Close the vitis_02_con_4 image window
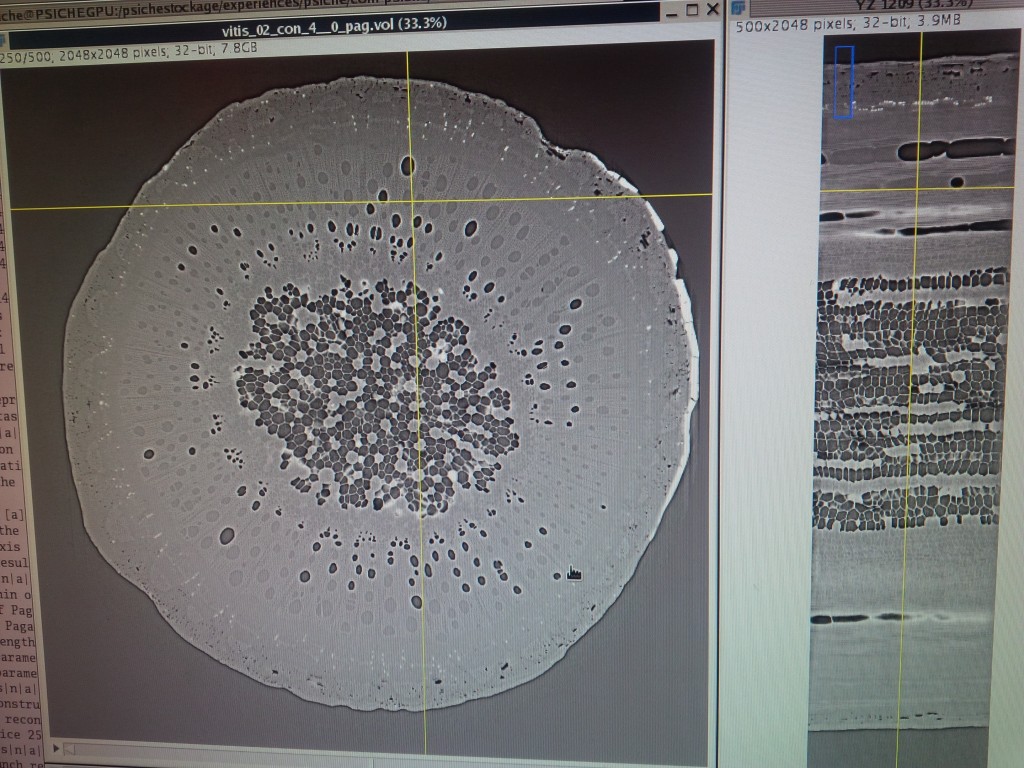This screenshot has width=1024, height=768. pos(712,9)
